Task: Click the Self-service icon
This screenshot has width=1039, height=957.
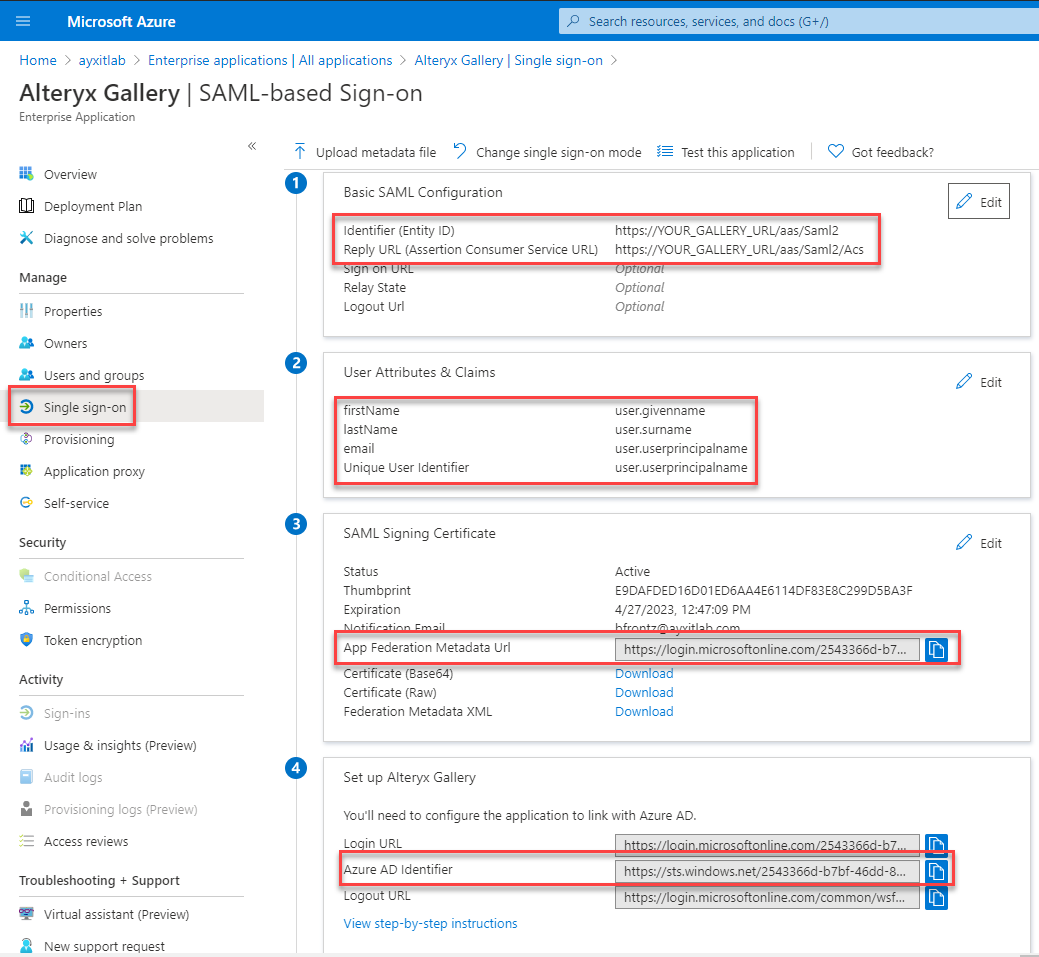Action: (x=27, y=502)
